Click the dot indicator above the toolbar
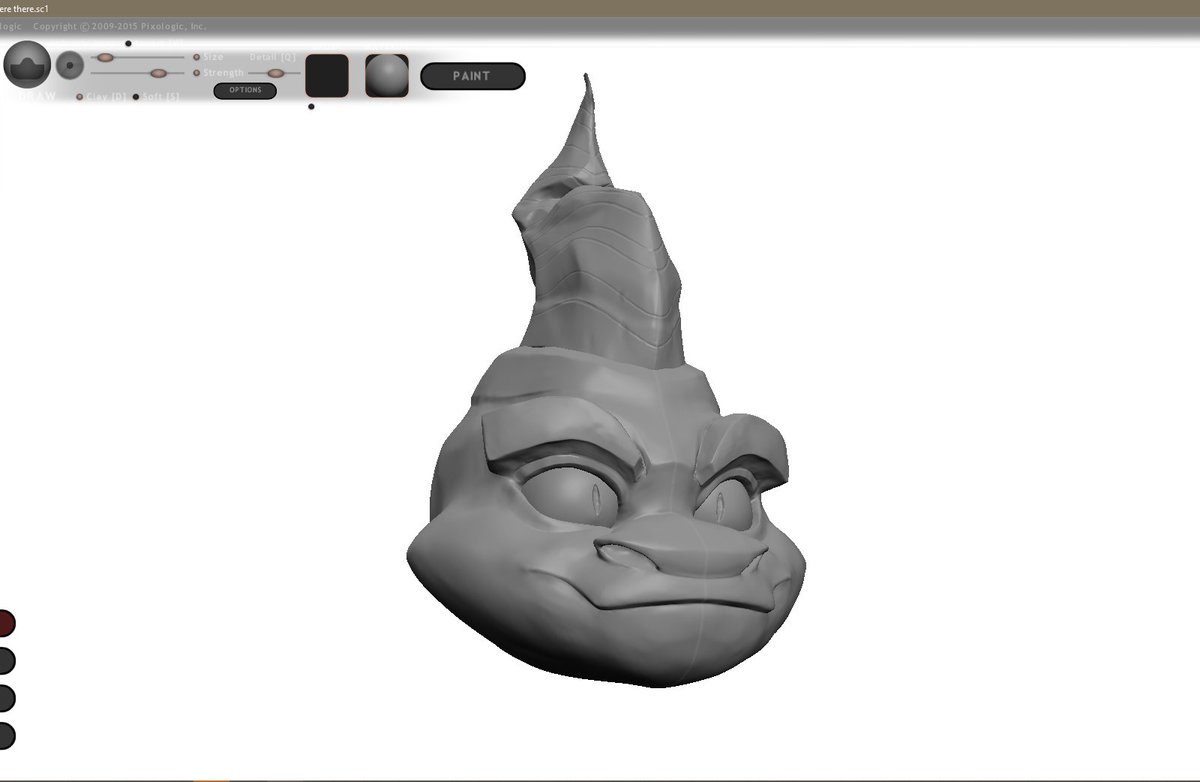Image resolution: width=1200 pixels, height=782 pixels. tap(128, 43)
